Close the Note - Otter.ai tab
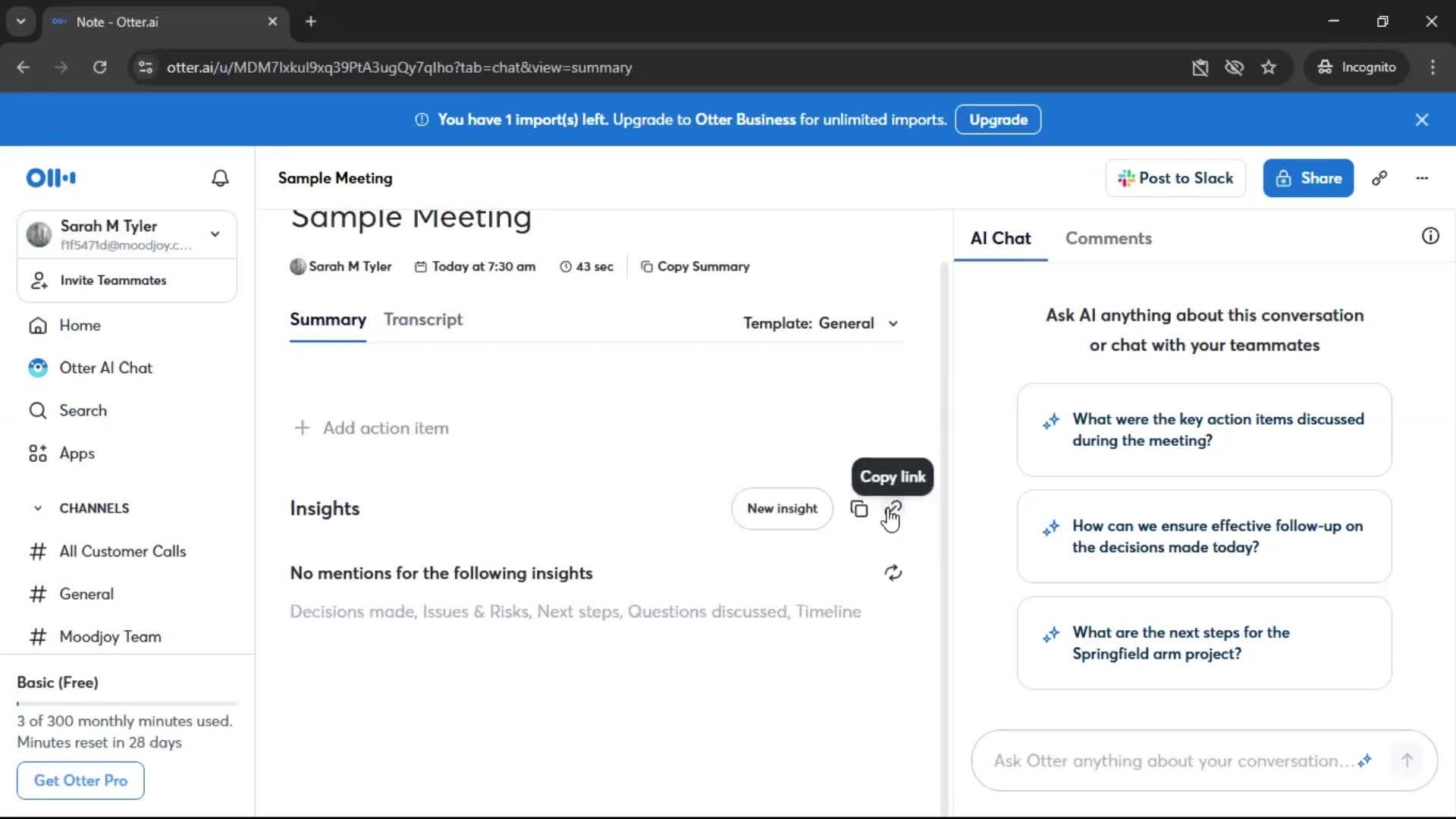1456x819 pixels. 272,21
